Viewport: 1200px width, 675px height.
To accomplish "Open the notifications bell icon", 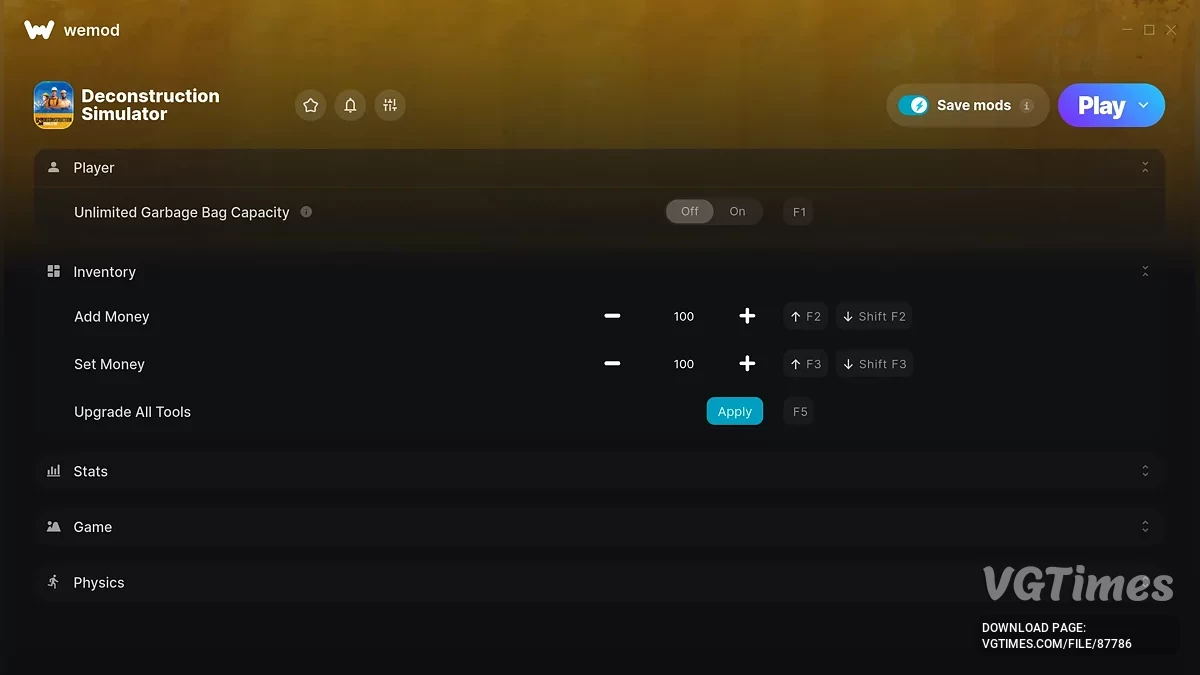I will pyautogui.click(x=350, y=105).
